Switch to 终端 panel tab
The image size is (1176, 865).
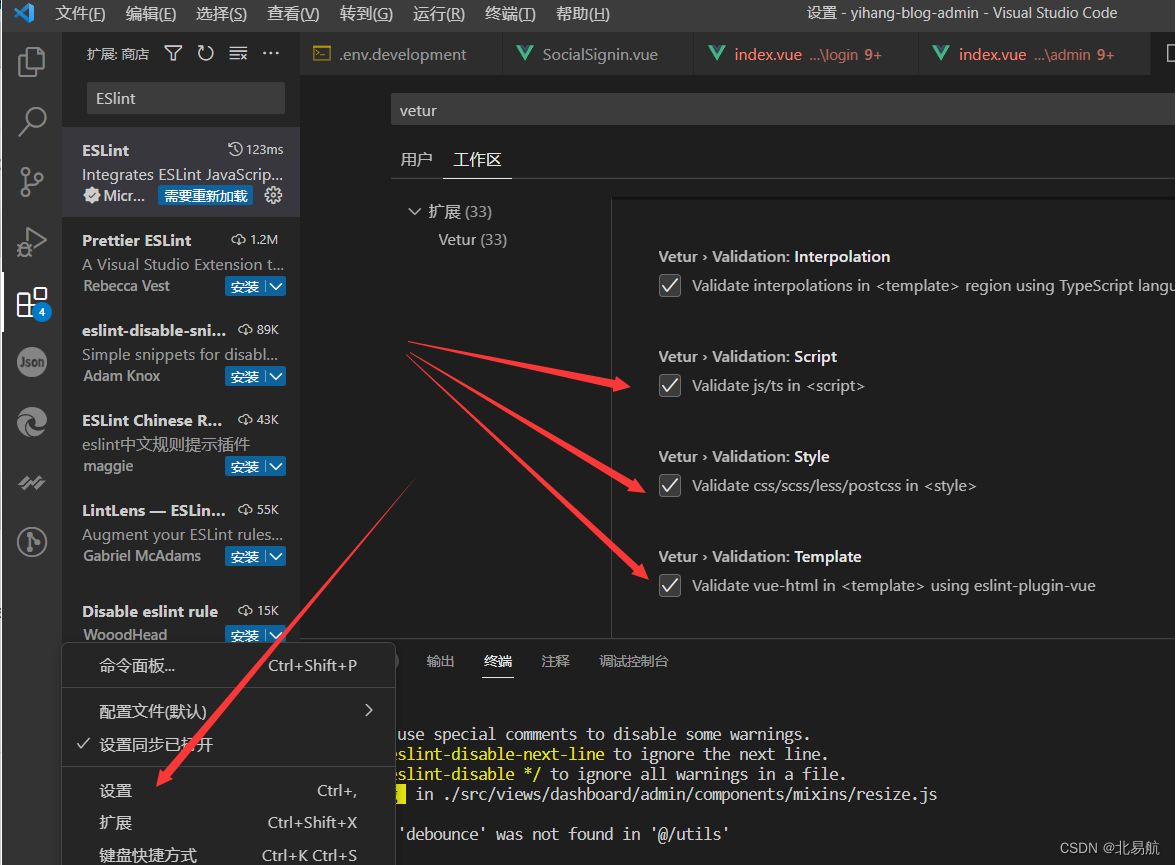tap(498, 661)
